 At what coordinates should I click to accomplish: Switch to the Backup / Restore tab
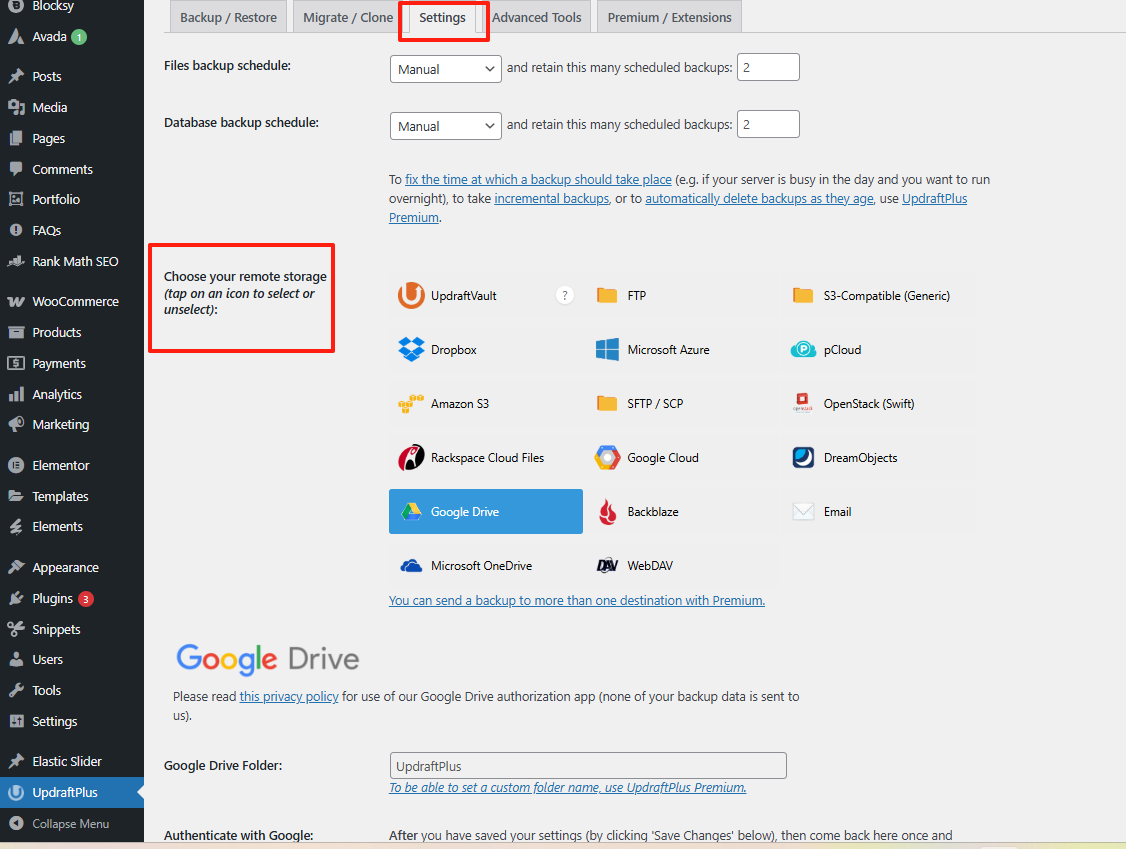228,17
